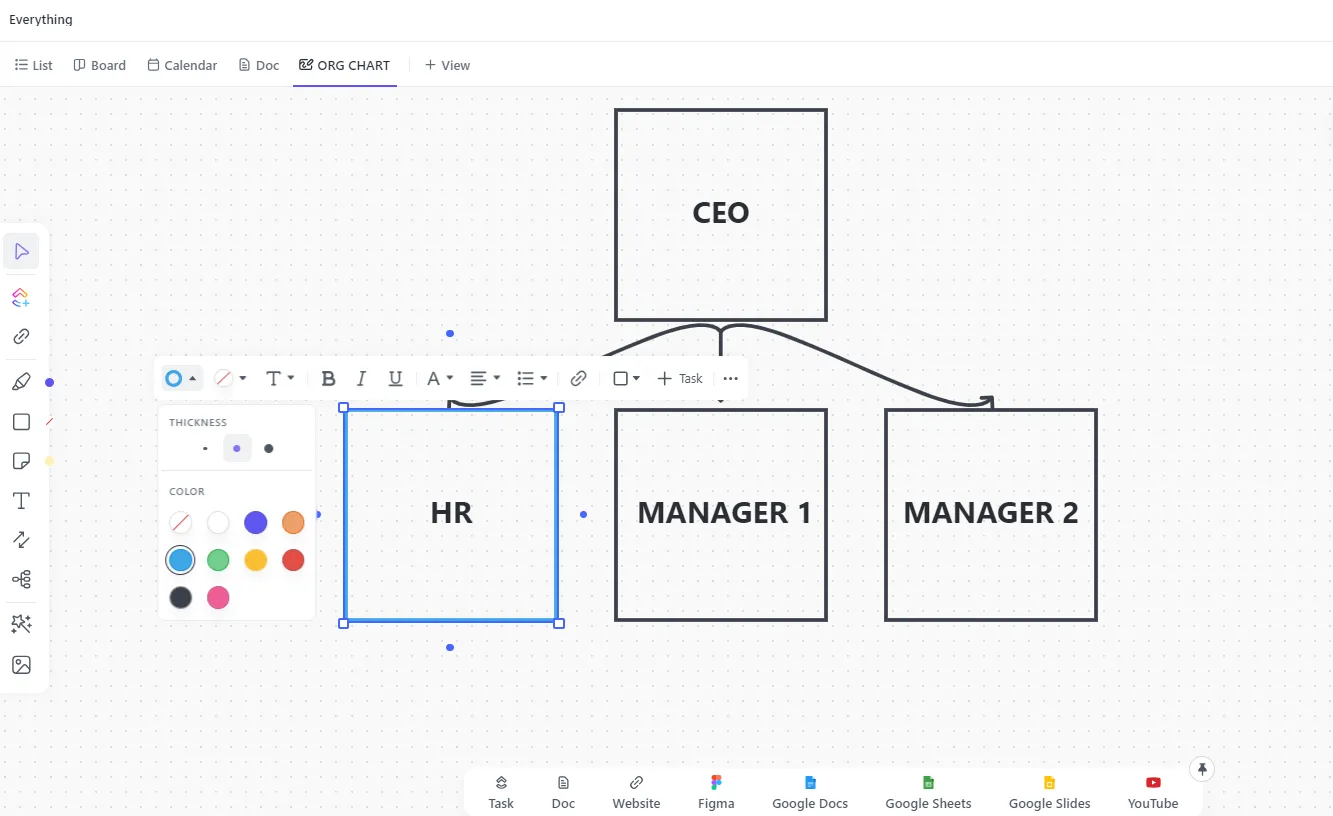Click the insert image tool

click(21, 665)
